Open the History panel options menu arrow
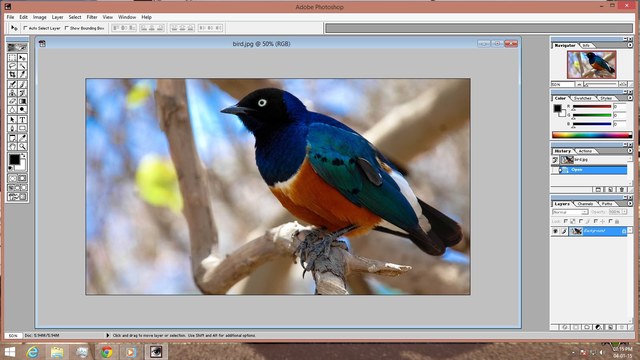 [x=630, y=151]
